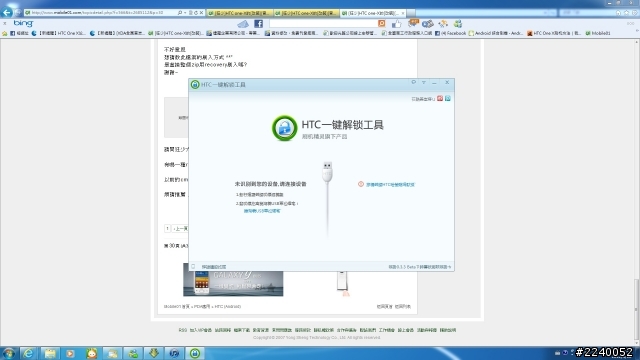The width and height of the screenshot is (640, 360).
Task: Click the green lock logo of HTC unlock tool
Action: (x=284, y=128)
